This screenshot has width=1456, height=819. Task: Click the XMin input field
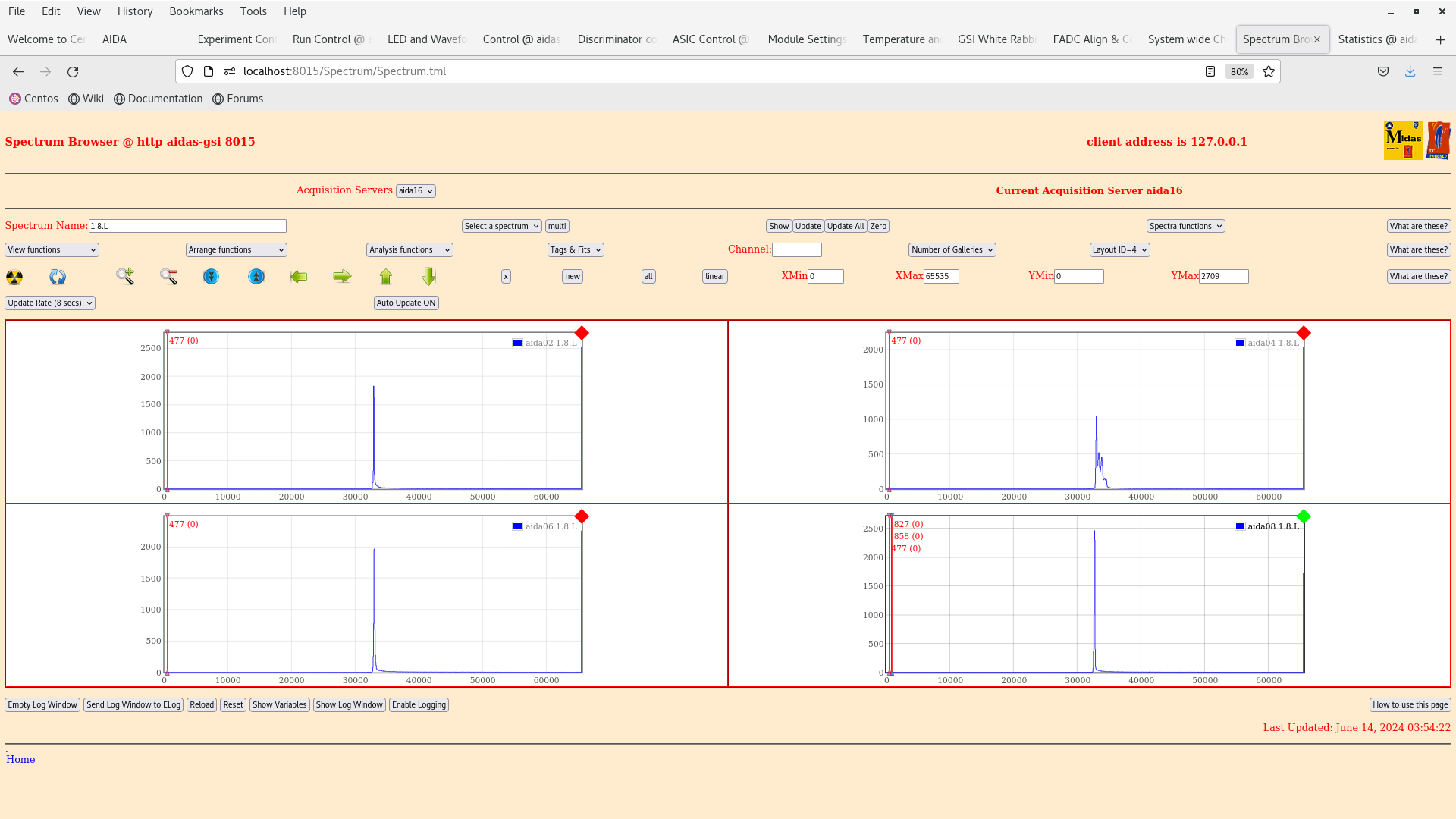click(x=825, y=276)
